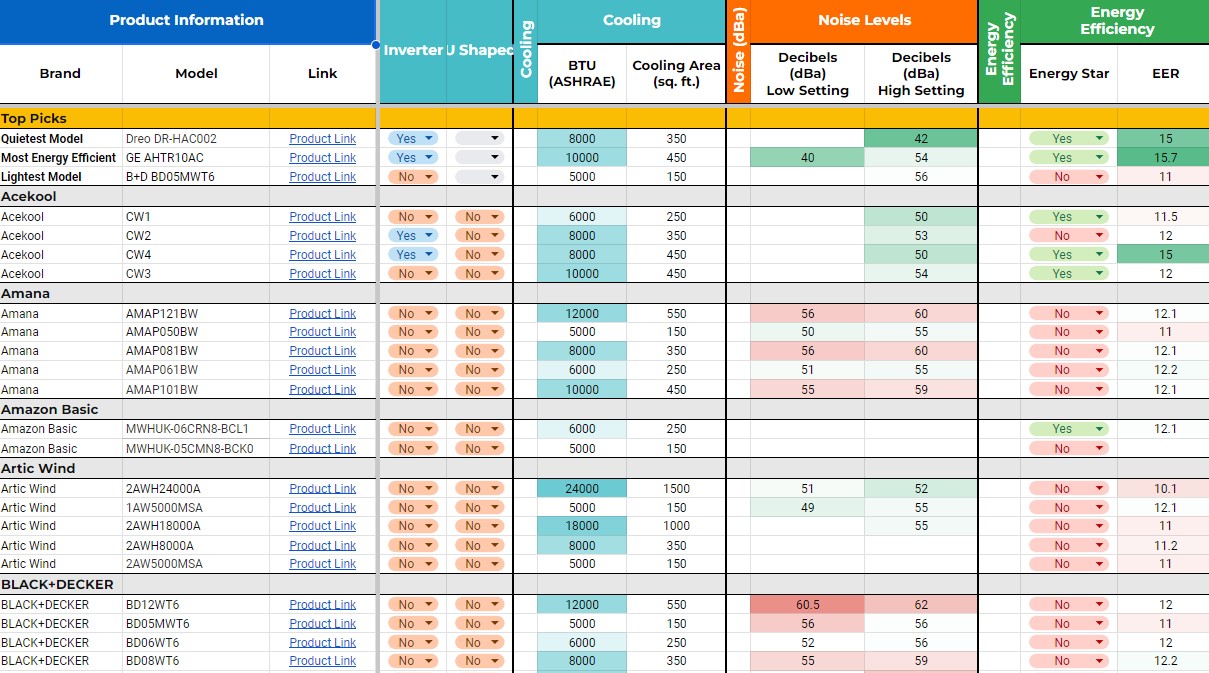Image resolution: width=1209 pixels, height=673 pixels.
Task: Click the 60.5 decibels low setting cell
Action: [x=807, y=604]
